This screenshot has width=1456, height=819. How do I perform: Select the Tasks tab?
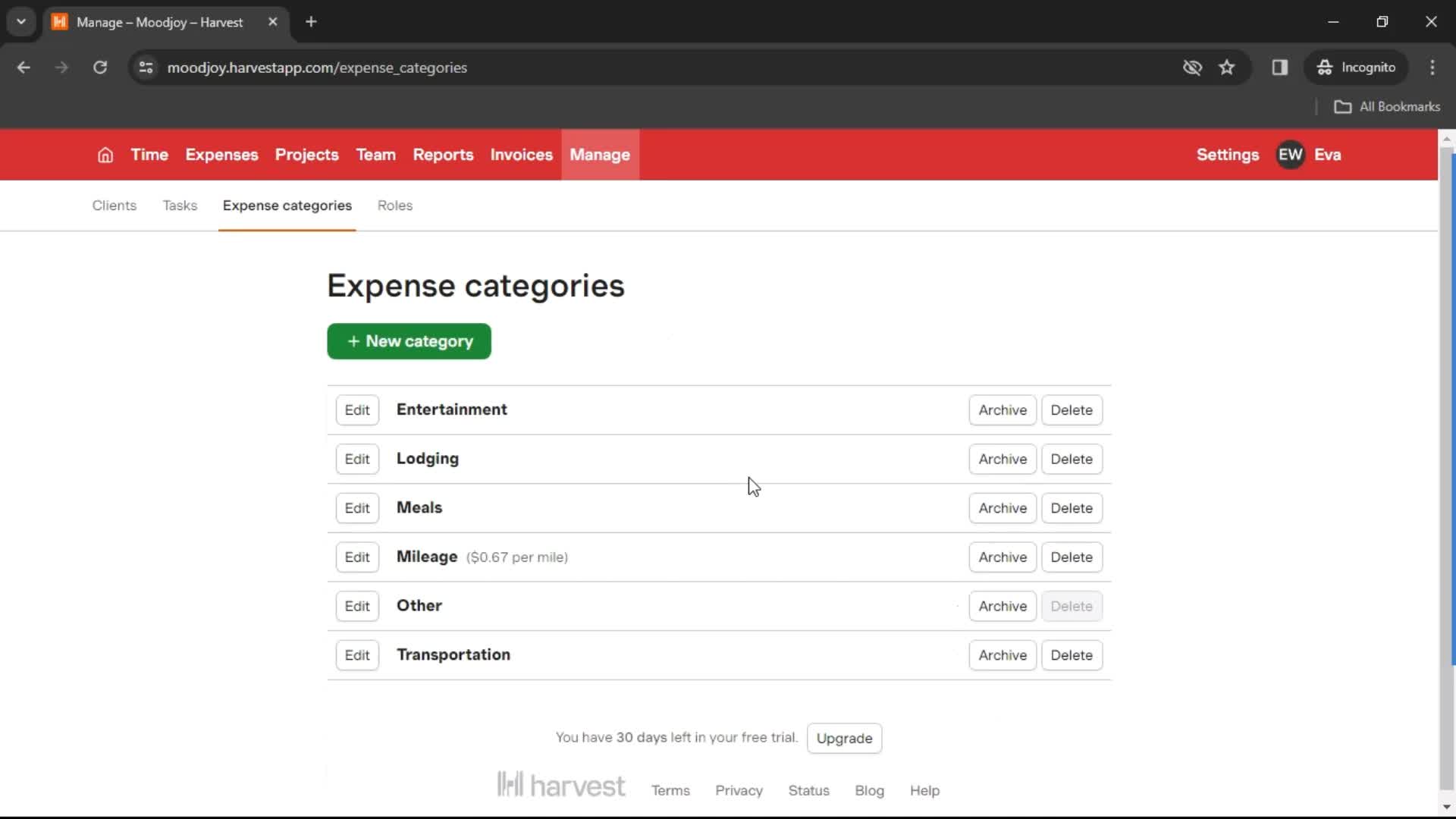click(179, 205)
